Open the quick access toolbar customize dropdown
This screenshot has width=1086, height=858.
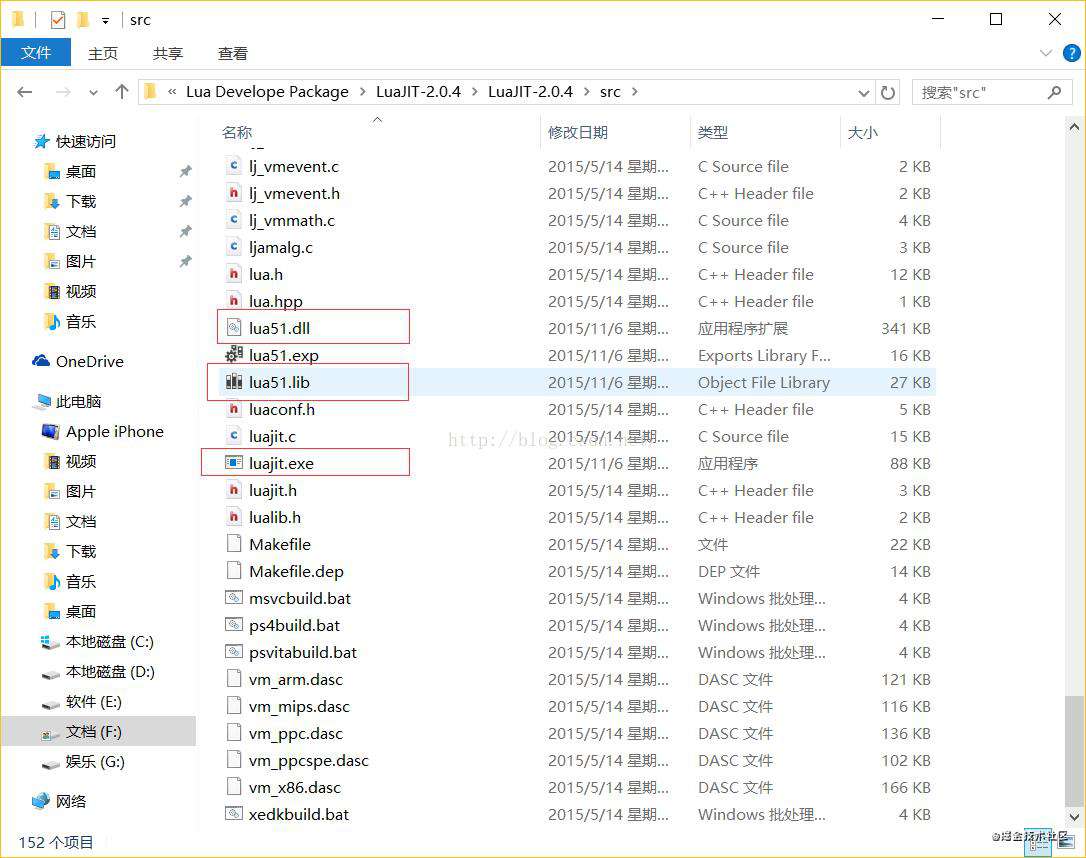coord(105,21)
